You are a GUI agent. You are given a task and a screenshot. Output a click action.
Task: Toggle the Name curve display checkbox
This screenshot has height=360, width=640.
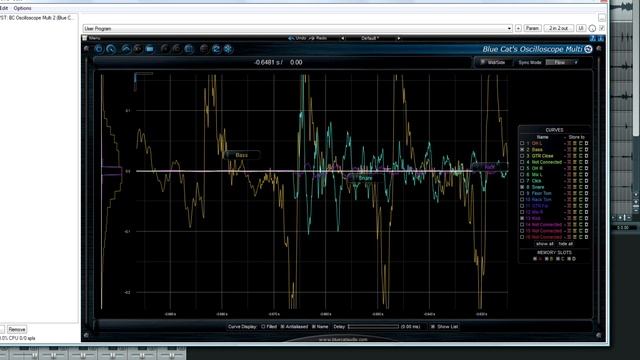pyautogui.click(x=314, y=327)
